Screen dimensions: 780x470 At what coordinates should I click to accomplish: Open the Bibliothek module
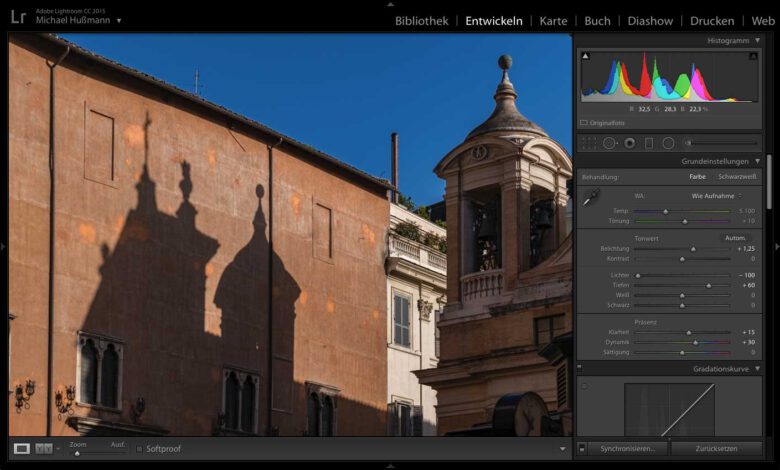422,21
